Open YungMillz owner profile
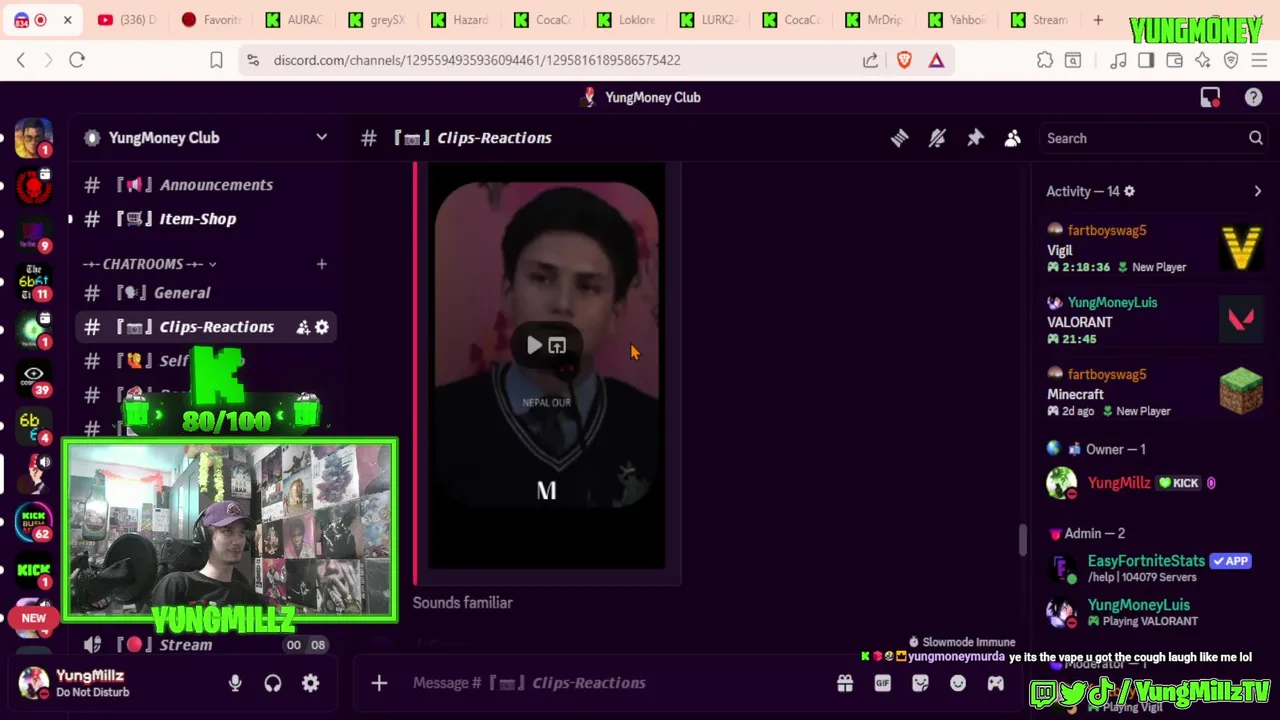Image resolution: width=1280 pixels, height=720 pixels. point(1150,483)
